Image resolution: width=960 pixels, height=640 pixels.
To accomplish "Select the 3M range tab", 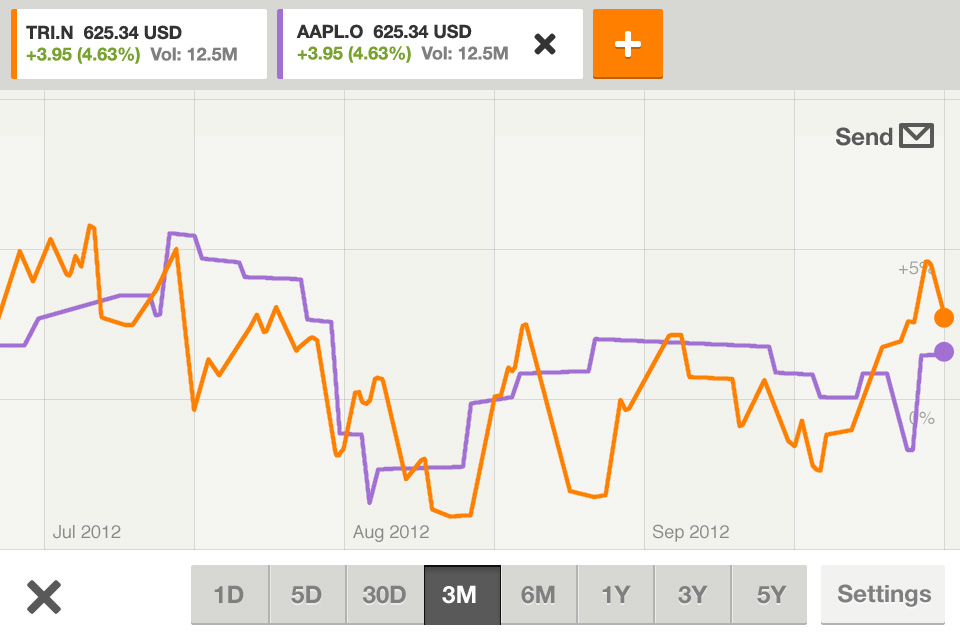I will tap(460, 595).
